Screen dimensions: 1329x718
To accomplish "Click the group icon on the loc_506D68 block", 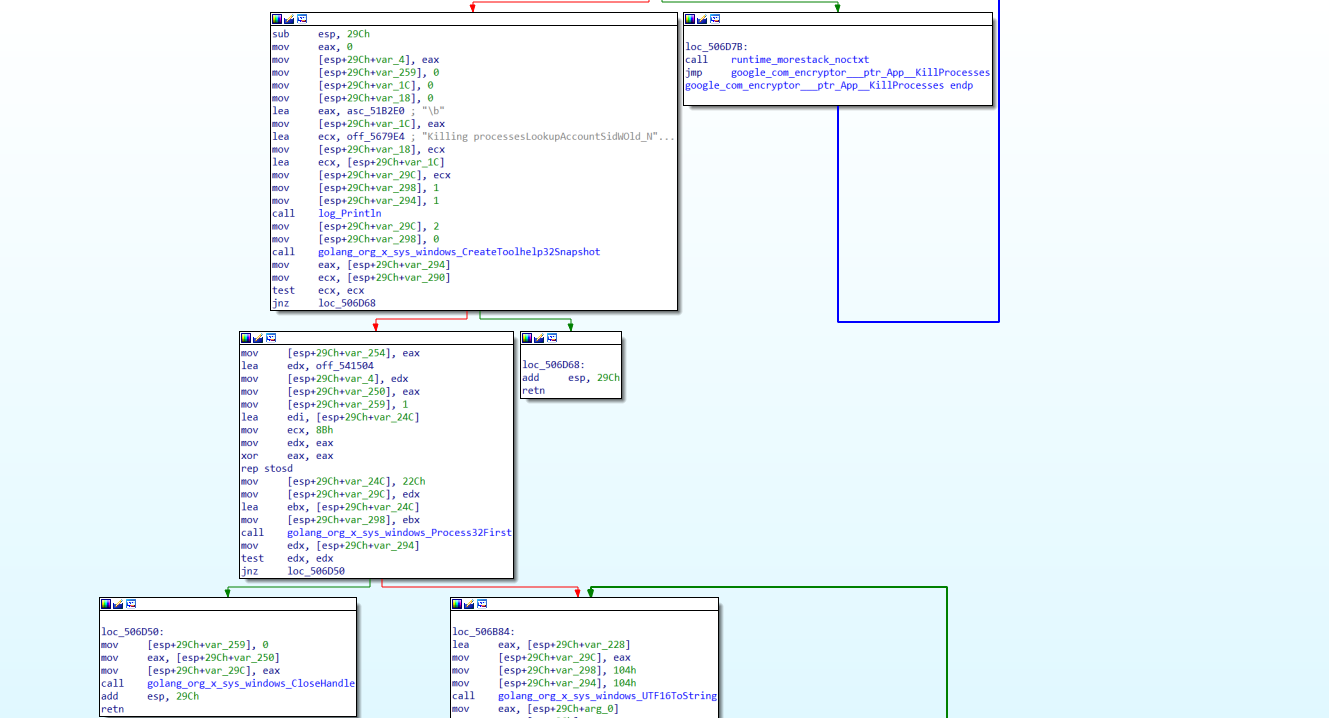I will 552,338.
